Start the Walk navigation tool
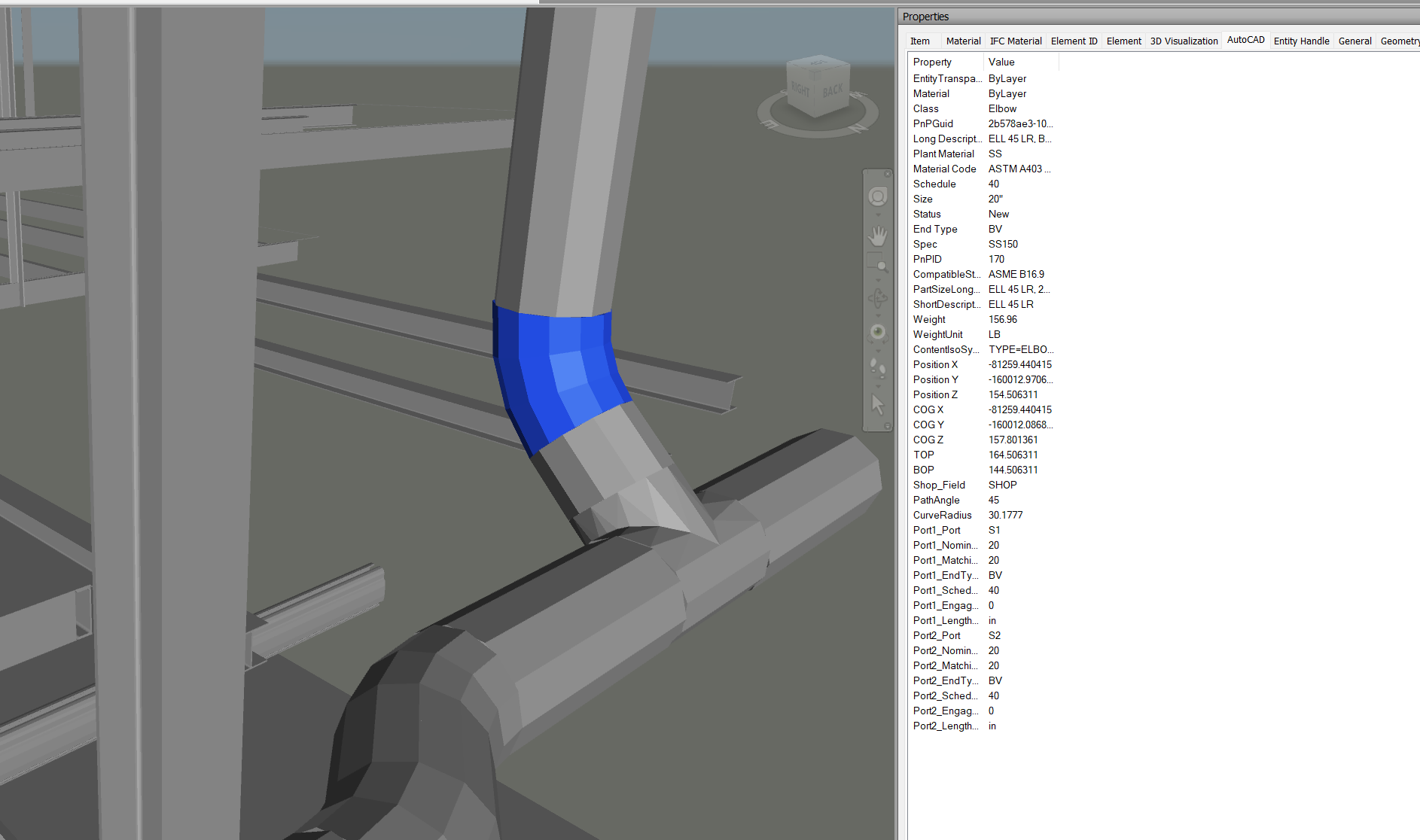Image resolution: width=1420 pixels, height=840 pixels. pyautogui.click(x=877, y=366)
